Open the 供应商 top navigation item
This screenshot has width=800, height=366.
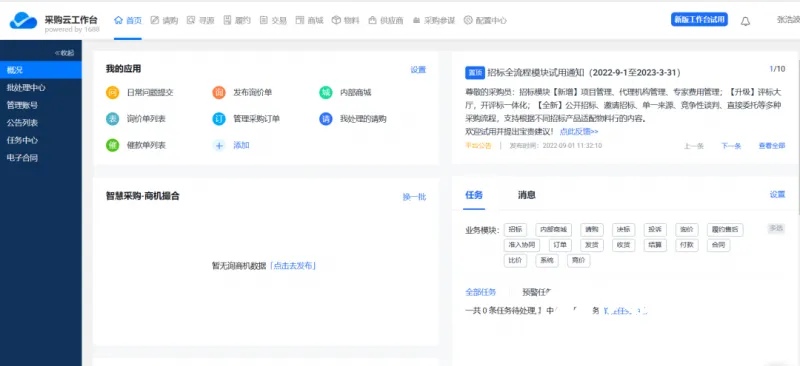click(386, 20)
